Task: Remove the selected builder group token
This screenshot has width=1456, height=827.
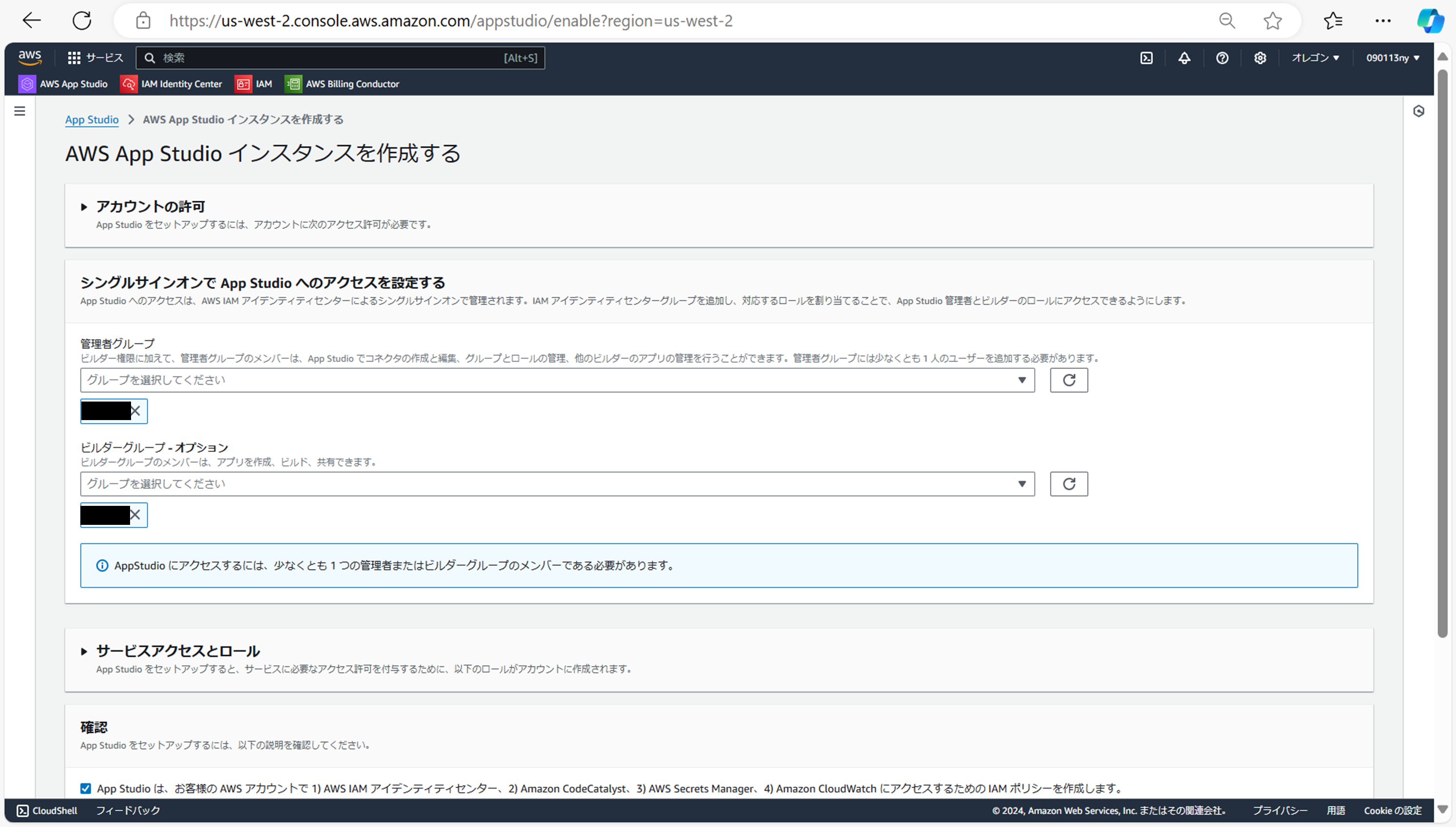Action: click(x=135, y=515)
